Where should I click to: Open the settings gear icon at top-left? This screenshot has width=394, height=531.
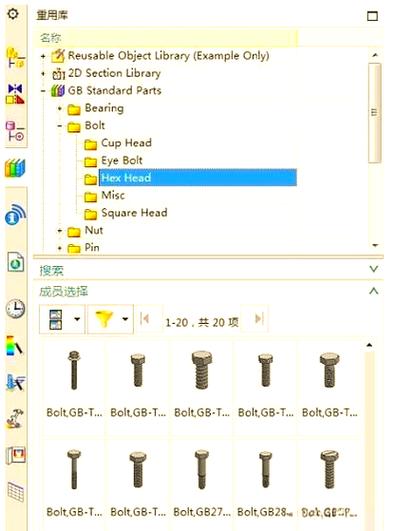13,14
